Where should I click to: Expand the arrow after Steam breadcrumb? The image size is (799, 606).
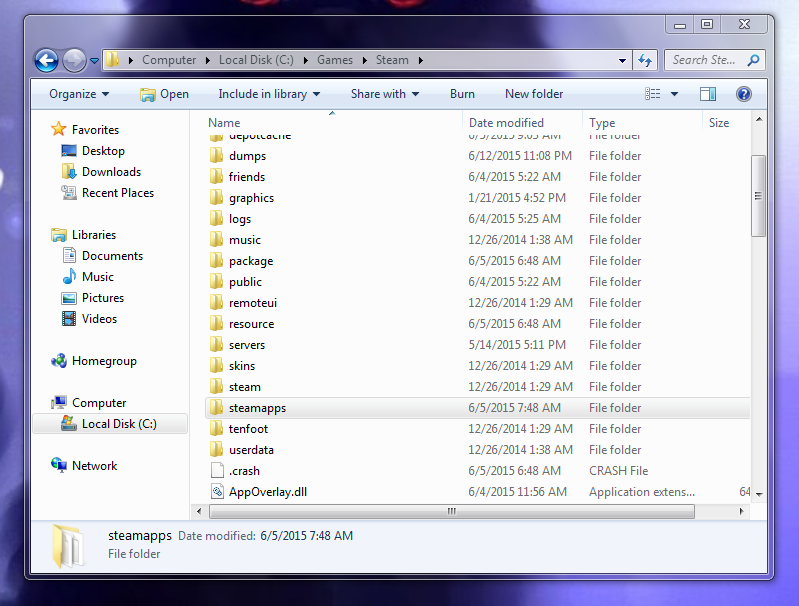tap(420, 60)
